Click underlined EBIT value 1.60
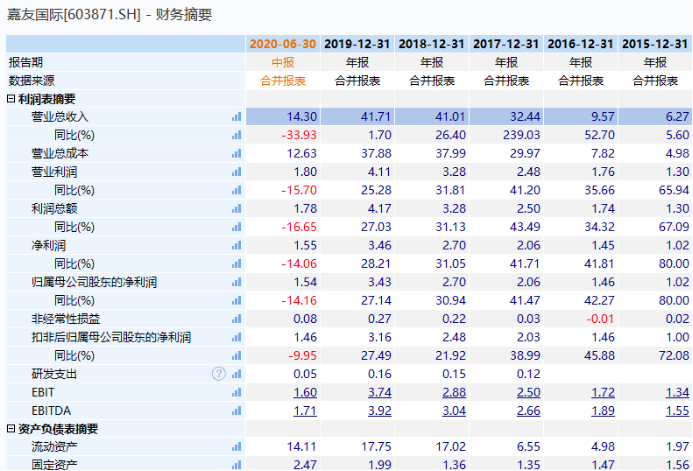Screen dimensions: 693x471 (x=304, y=393)
